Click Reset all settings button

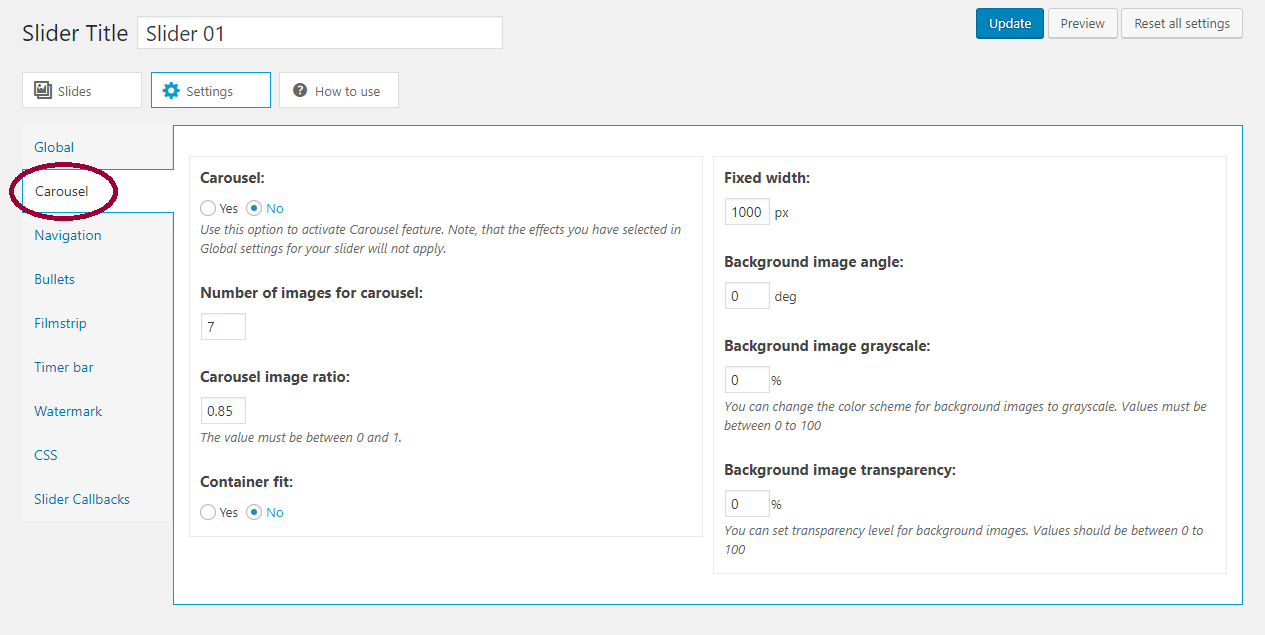[x=1182, y=23]
